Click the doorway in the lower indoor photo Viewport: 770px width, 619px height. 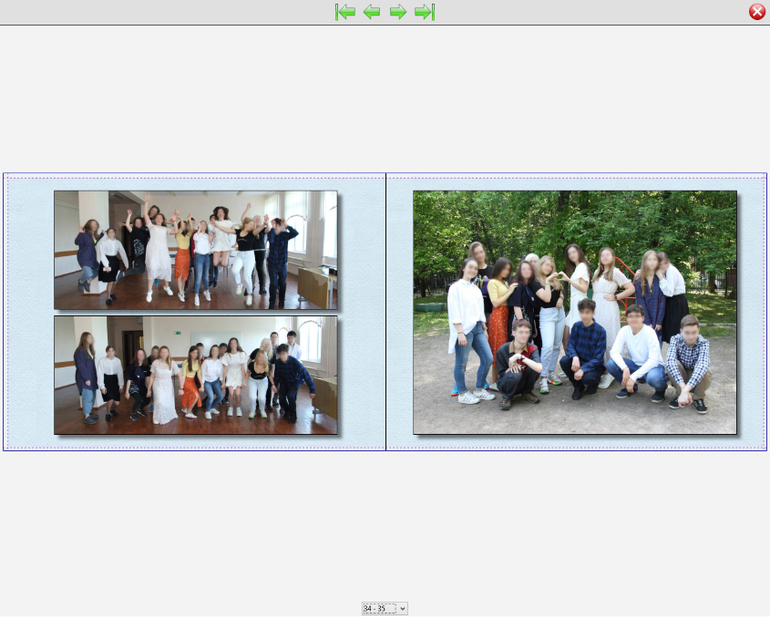[x=132, y=346]
